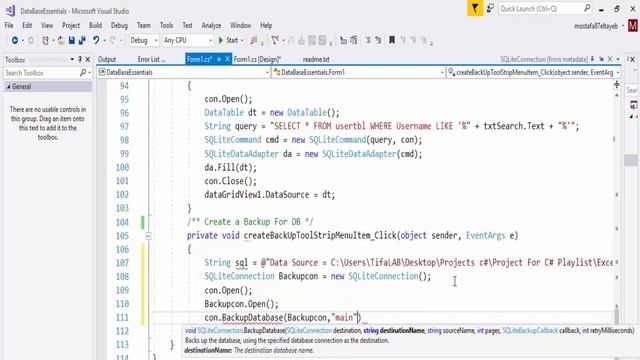Click the editor split handle above scrollbar
Screen dimensions: 640x360
(x=616, y=84)
